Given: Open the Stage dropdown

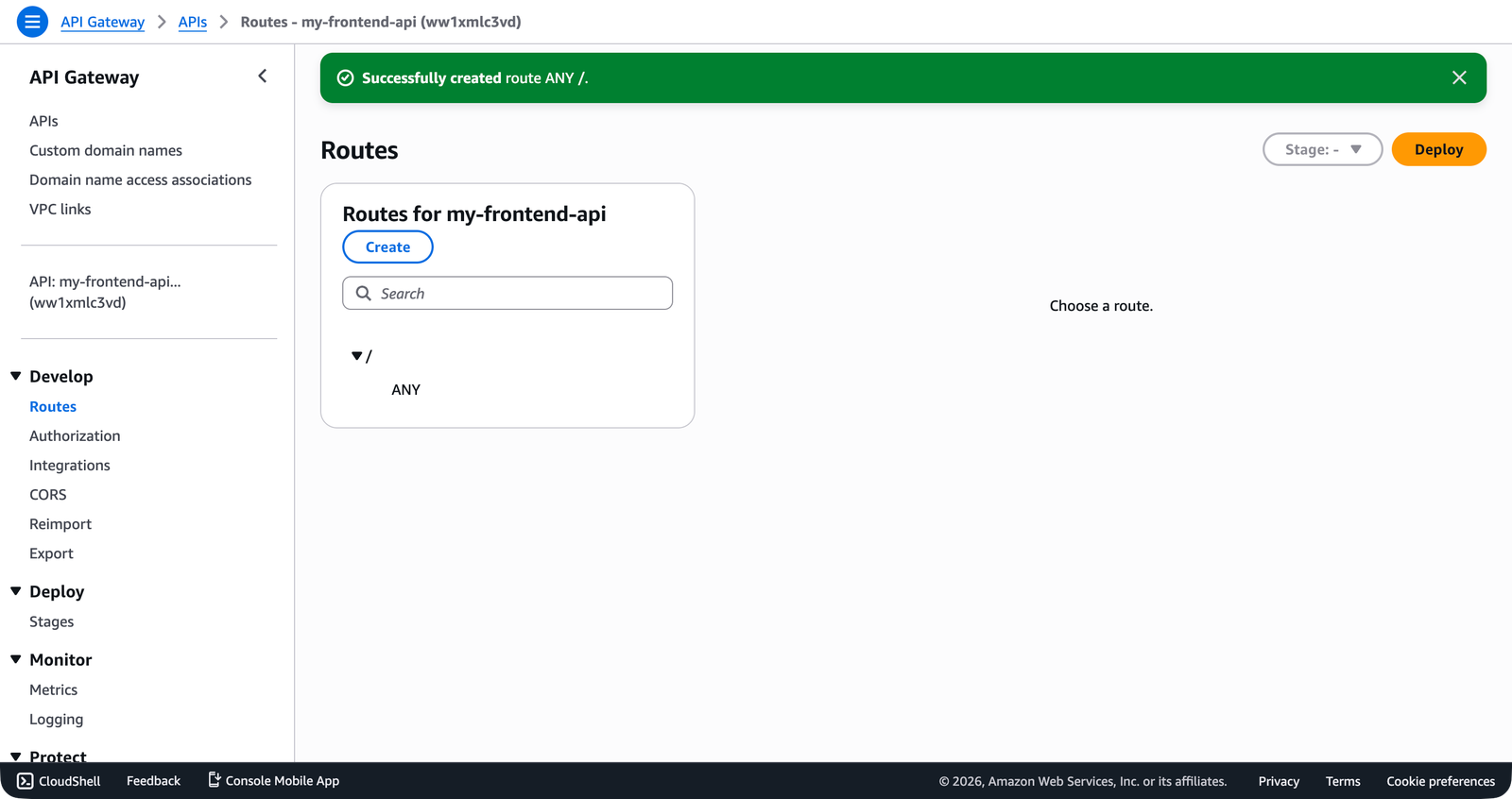Looking at the screenshot, I should coord(1322,149).
